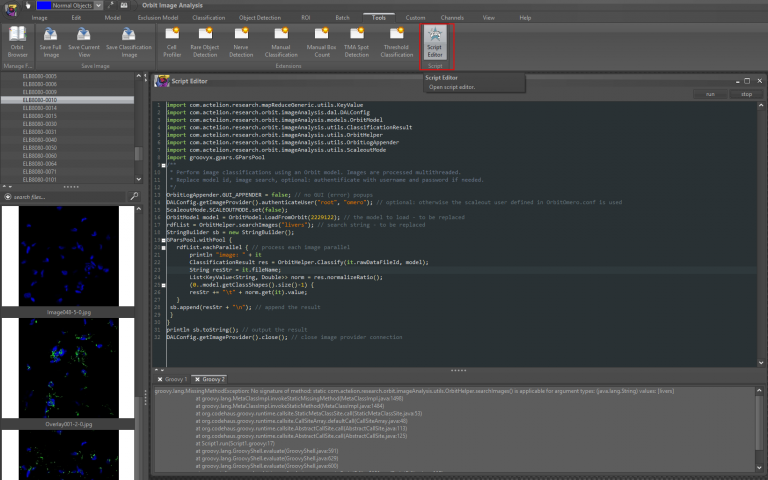Viewport: 768px width, 480px height.
Task: Select ELB8080-0010 highlighted row
Action: (x=68, y=100)
